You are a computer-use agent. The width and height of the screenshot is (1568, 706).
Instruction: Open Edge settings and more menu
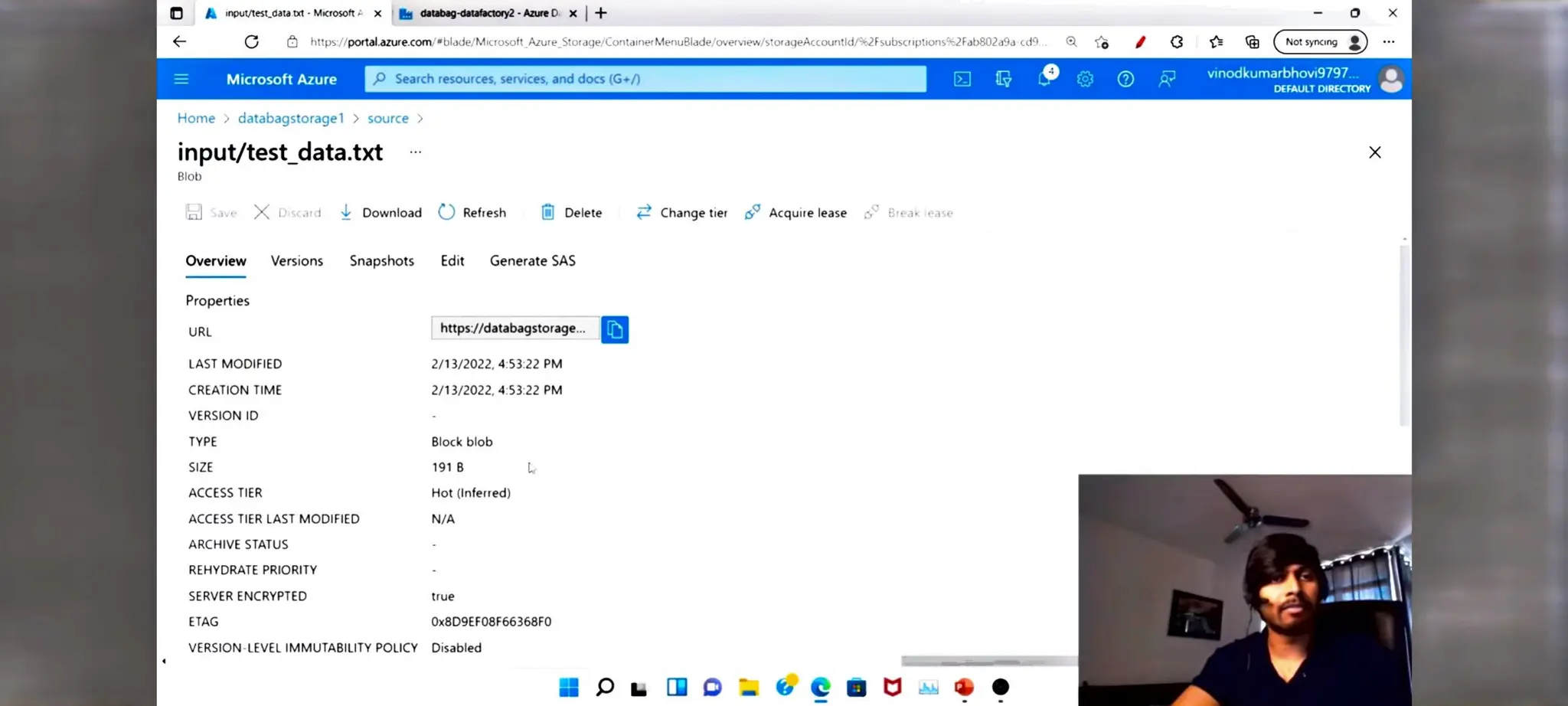(1389, 42)
